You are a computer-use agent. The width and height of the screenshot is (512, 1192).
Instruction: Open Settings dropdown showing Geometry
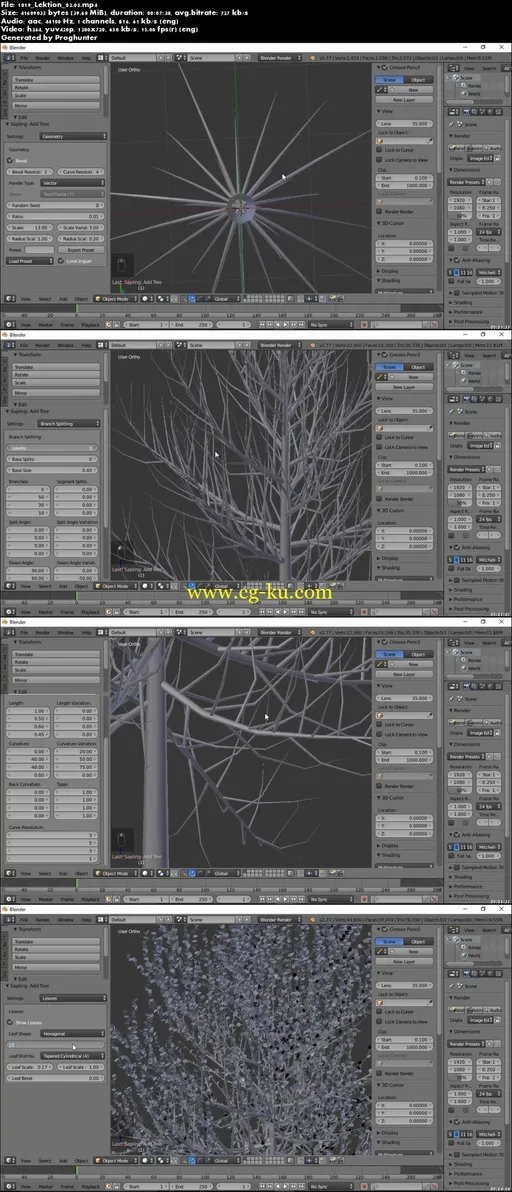click(x=72, y=136)
